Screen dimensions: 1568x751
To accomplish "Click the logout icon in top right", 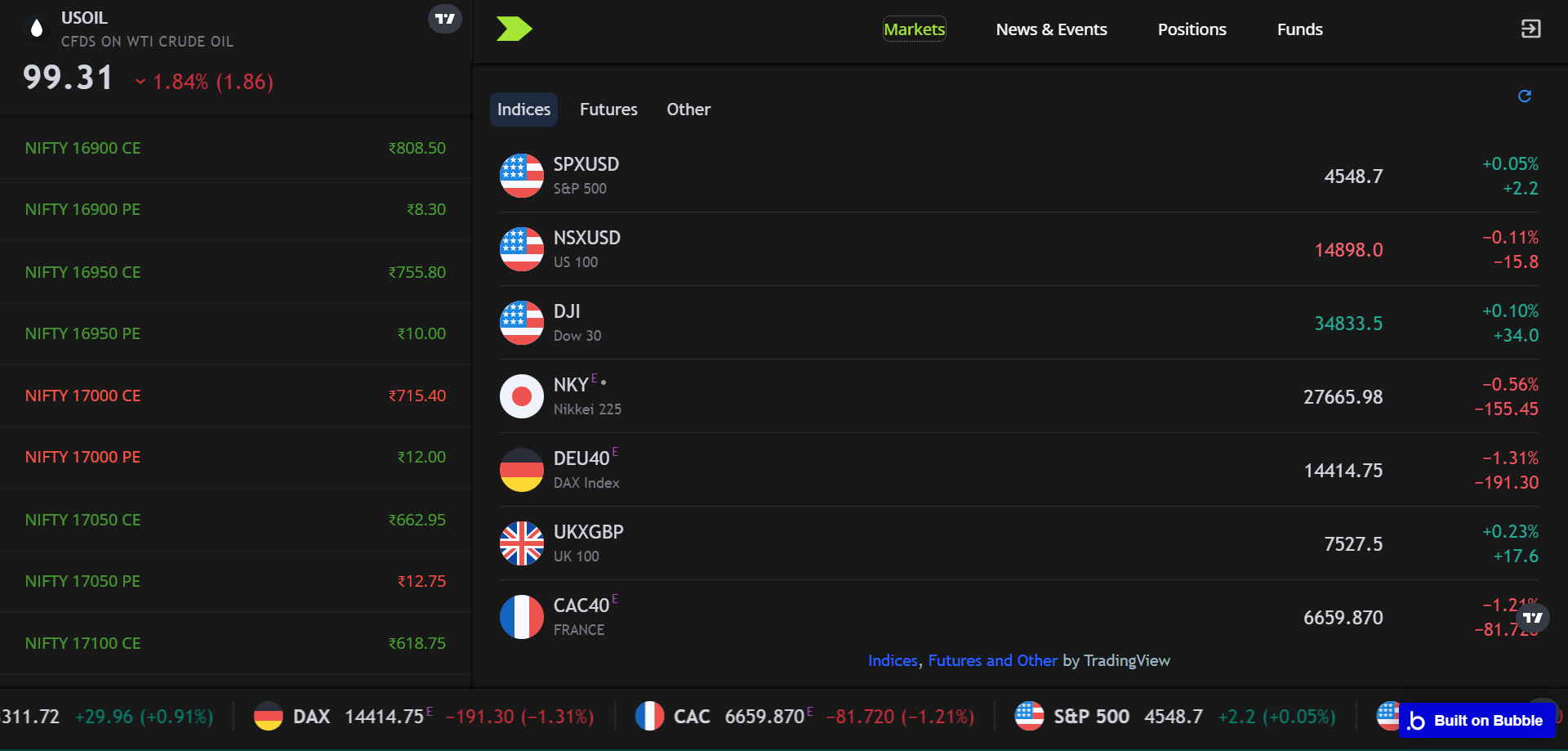I will point(1530,29).
